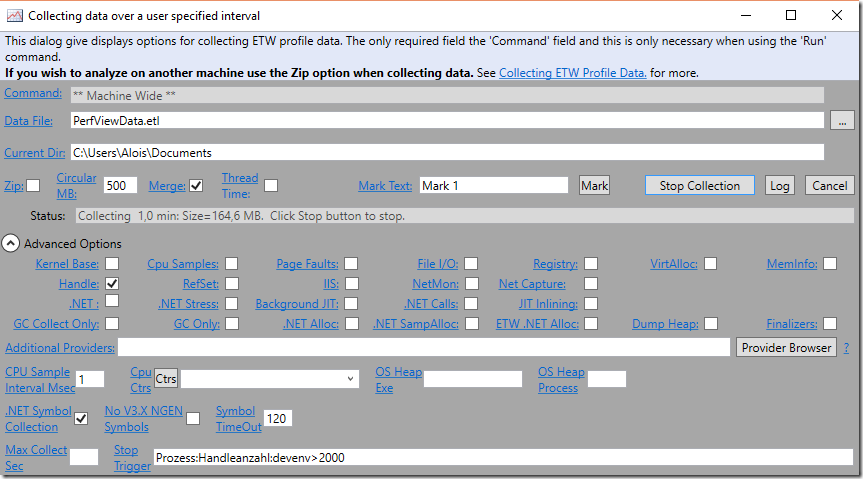Enable the .NET Alloc checkbox
The height and width of the screenshot is (479, 863).
(x=352, y=323)
